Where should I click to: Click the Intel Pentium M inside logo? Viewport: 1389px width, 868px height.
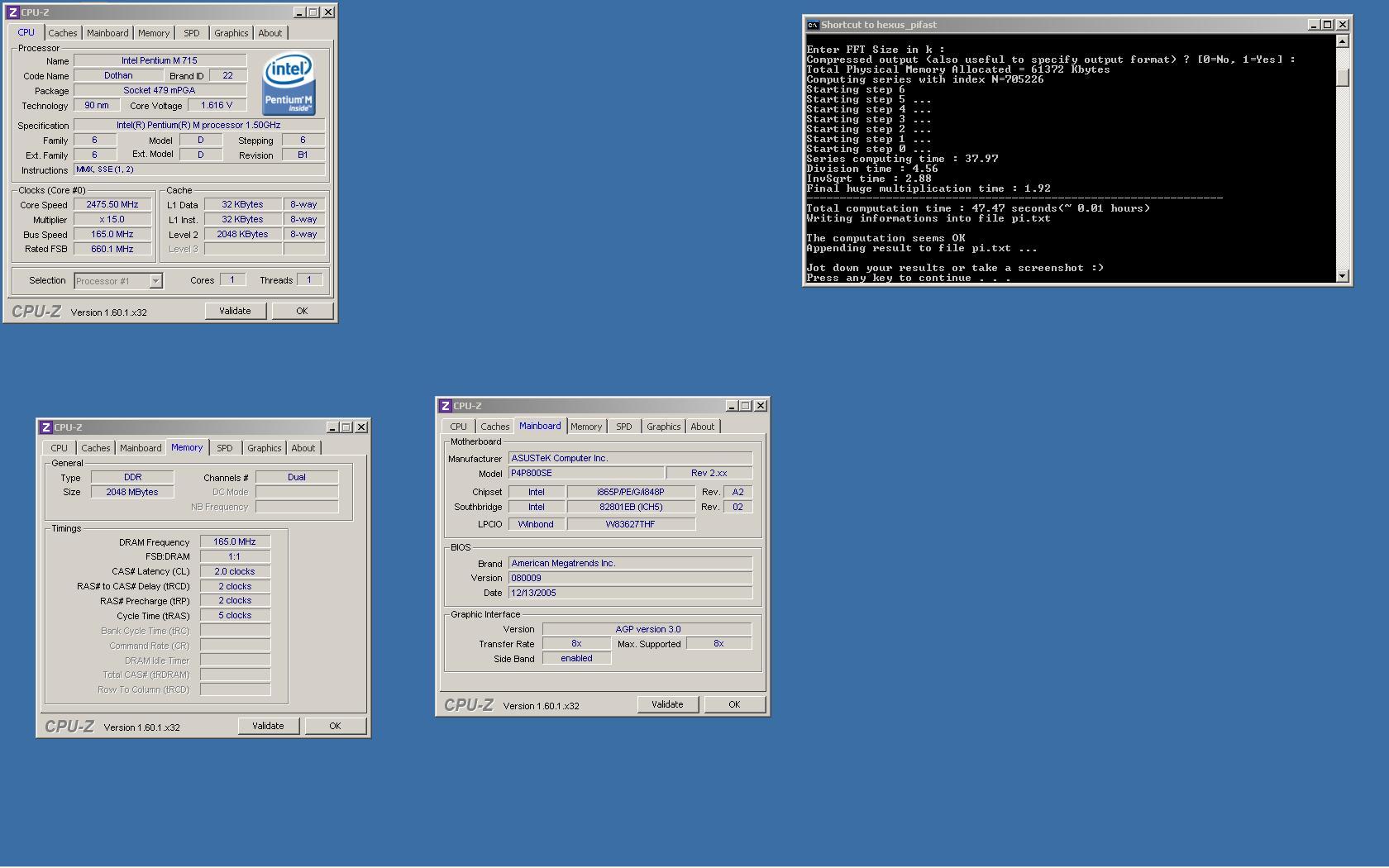click(x=289, y=83)
